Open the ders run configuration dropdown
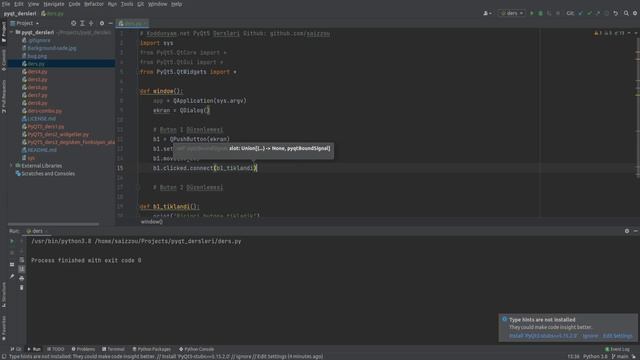 point(512,13)
